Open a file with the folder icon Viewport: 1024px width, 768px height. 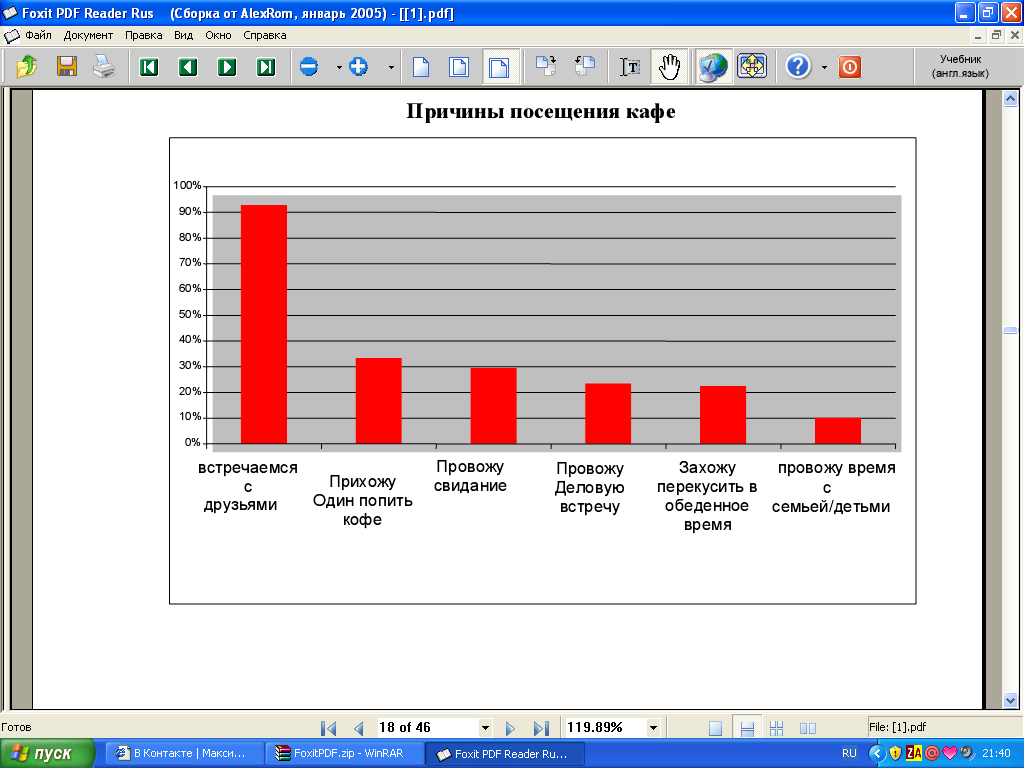pyautogui.click(x=27, y=67)
